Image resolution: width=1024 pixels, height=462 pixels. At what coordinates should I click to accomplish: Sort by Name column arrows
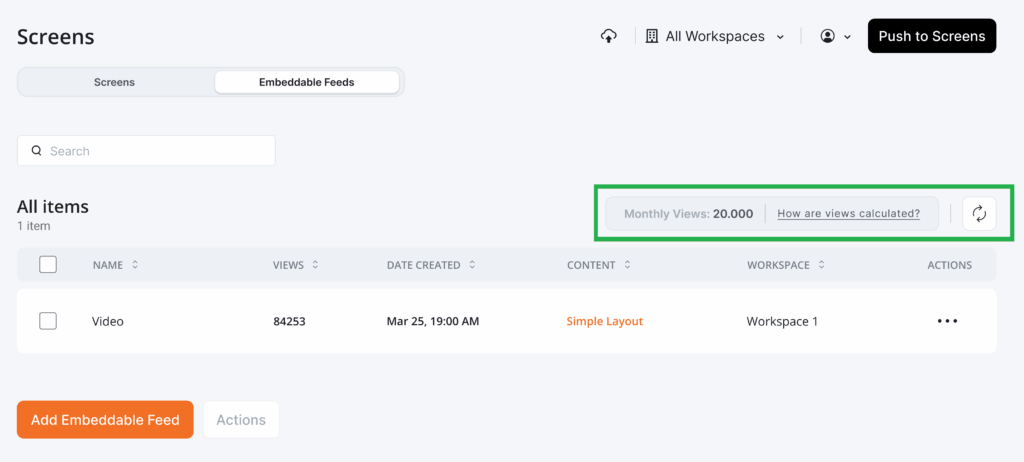(x=135, y=265)
